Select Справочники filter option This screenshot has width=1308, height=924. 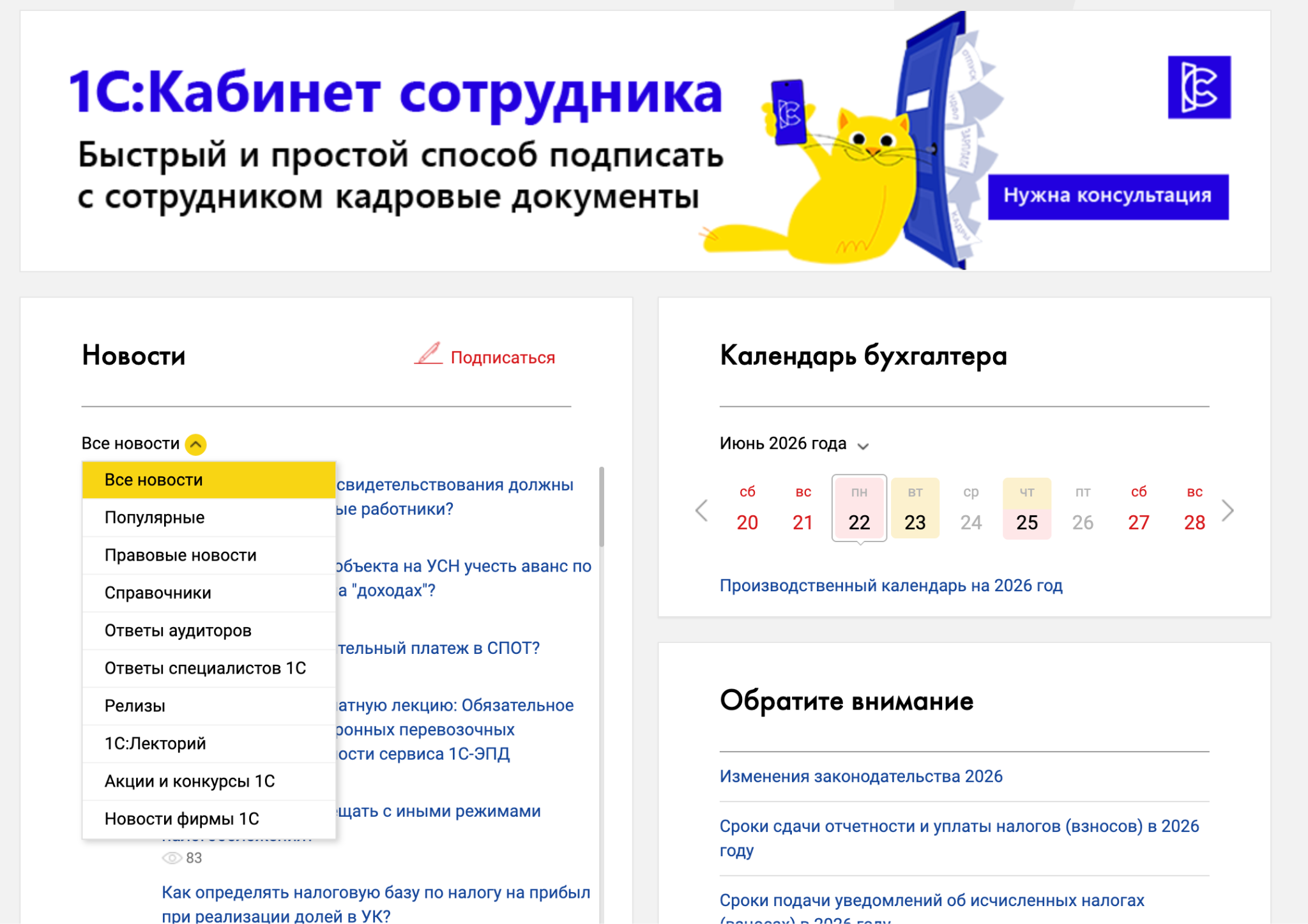209,593
